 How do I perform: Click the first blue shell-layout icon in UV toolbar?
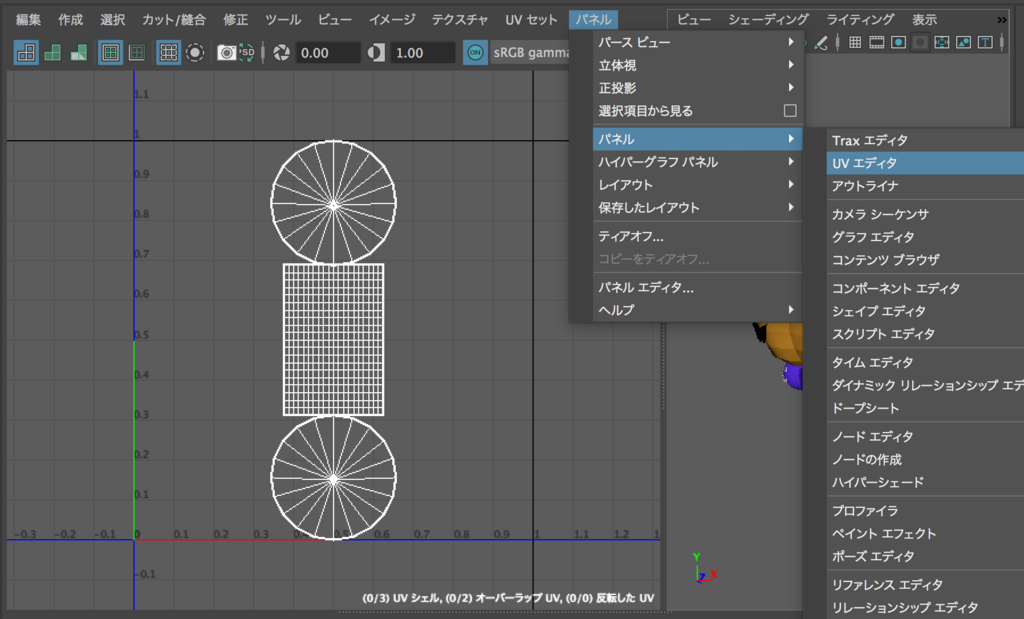pyautogui.click(x=26, y=52)
